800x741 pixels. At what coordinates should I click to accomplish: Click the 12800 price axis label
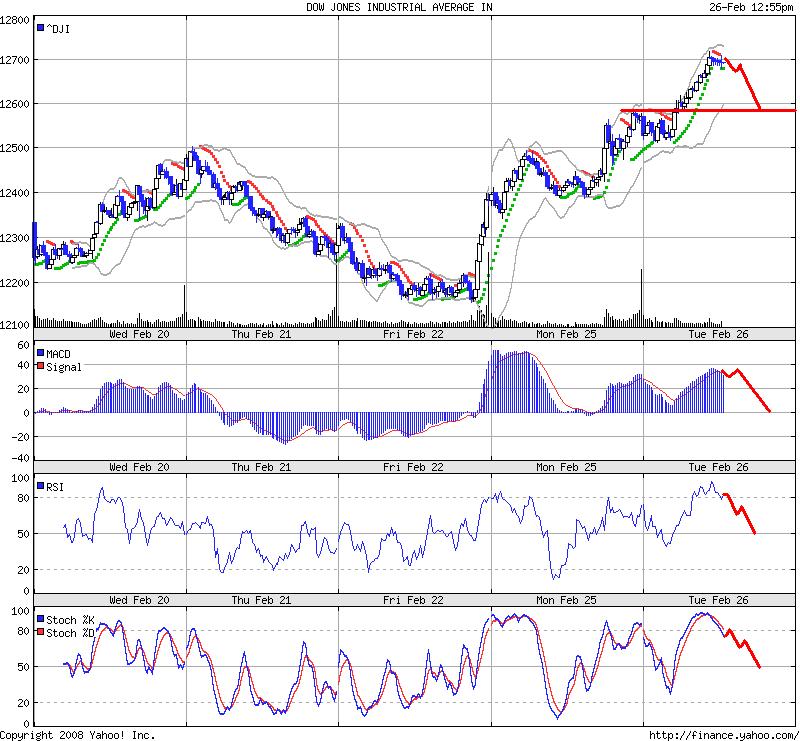[15, 20]
